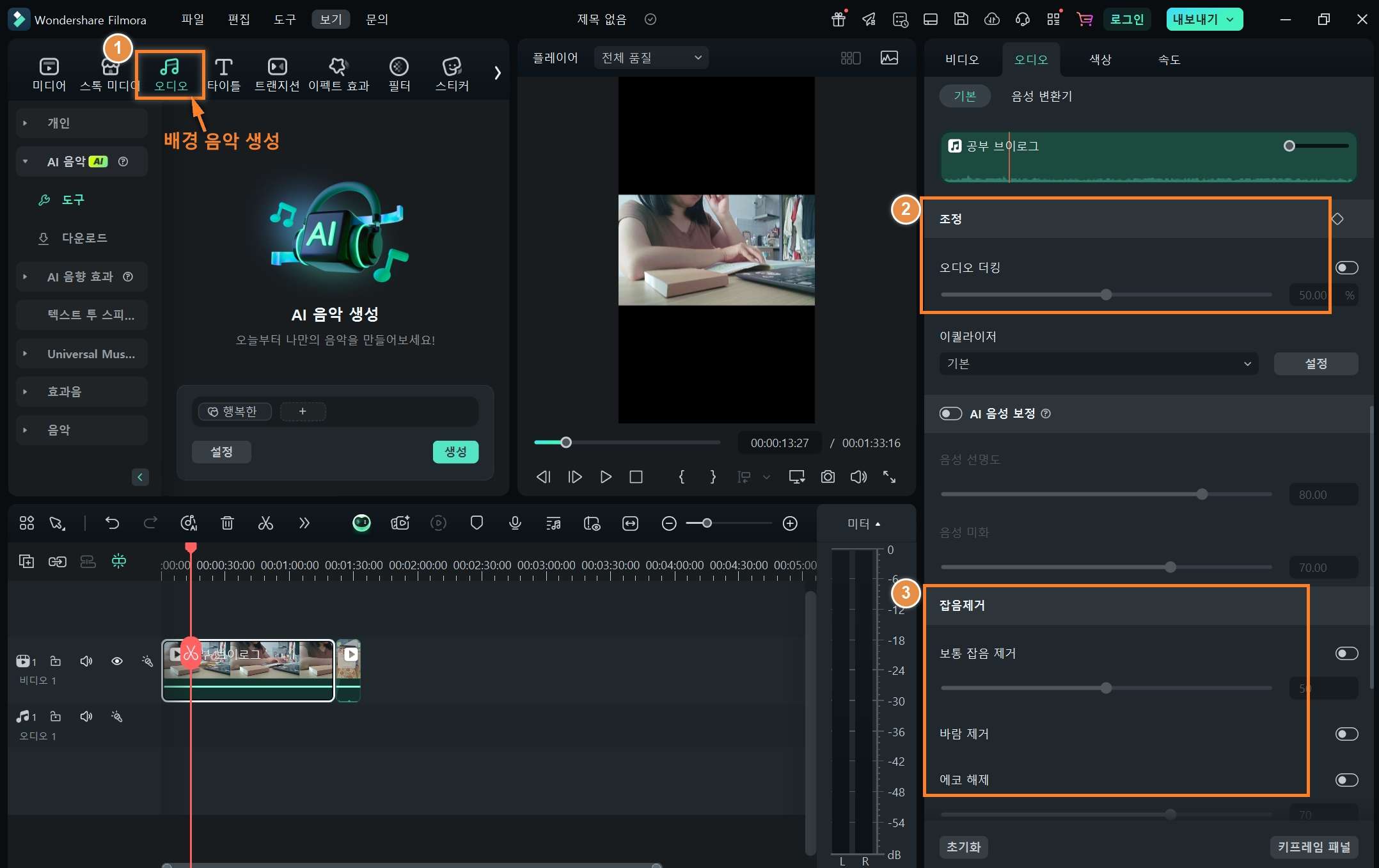
Task: Expand the 효과음 category in sidebar
Action: [x=64, y=391]
